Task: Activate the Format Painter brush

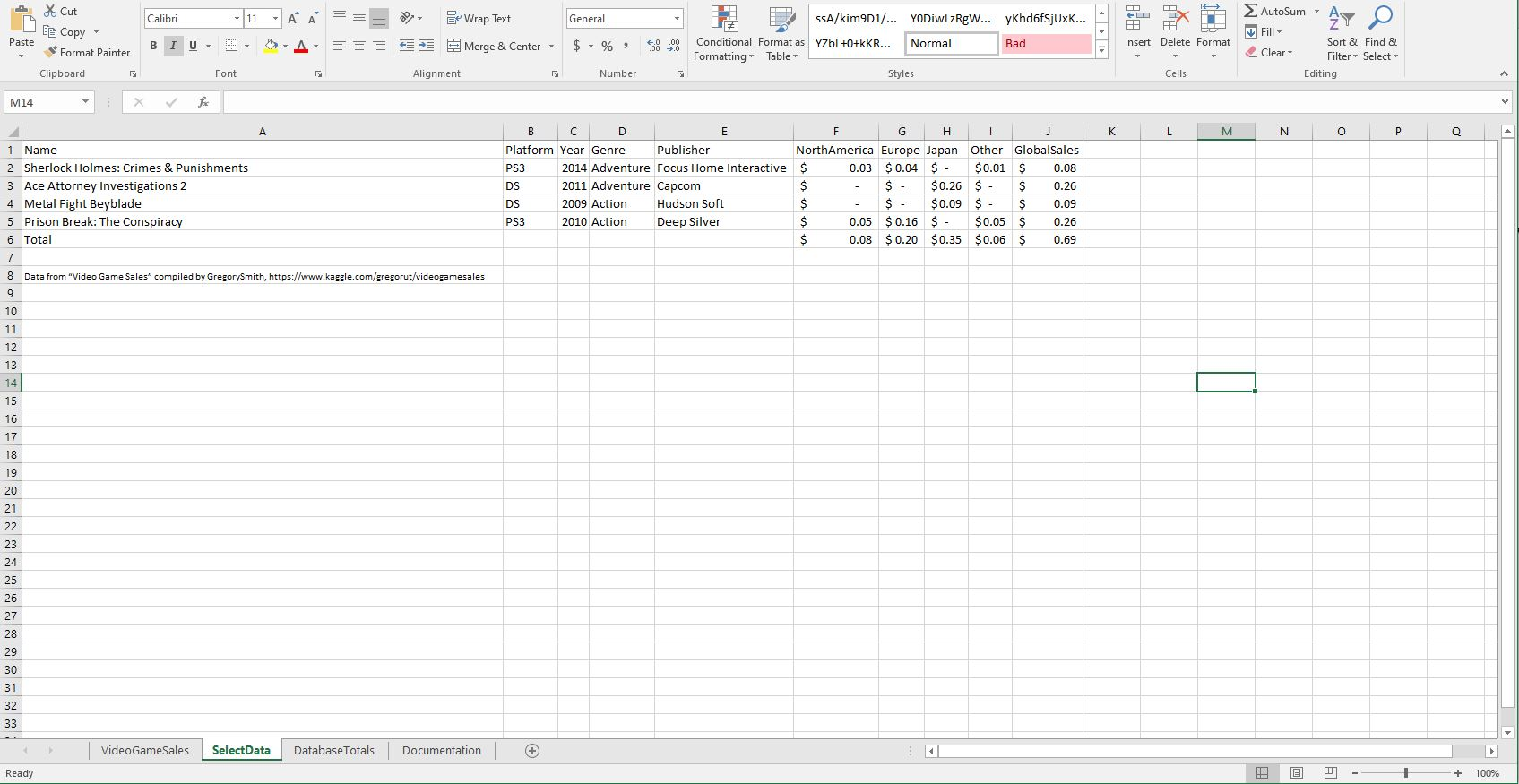Action: coord(50,52)
